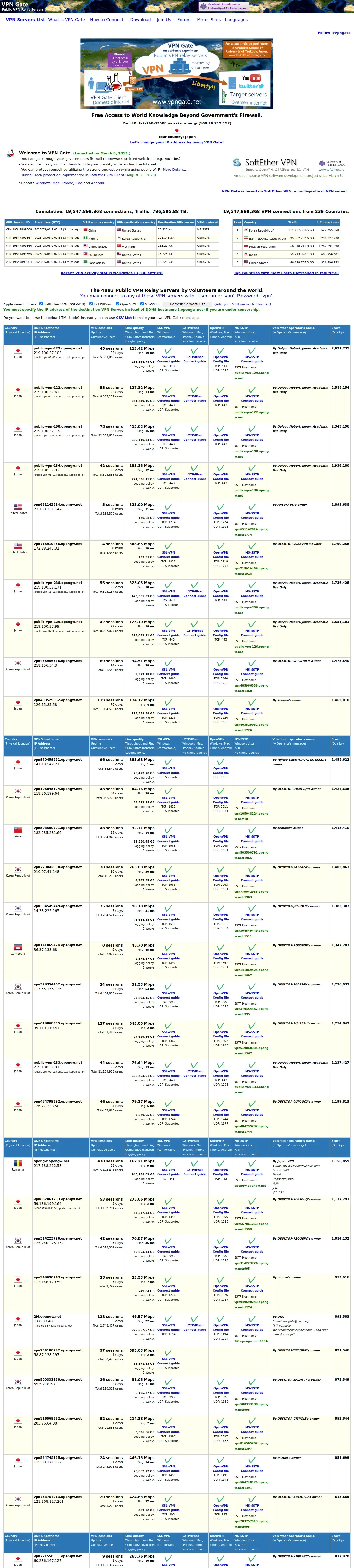The image size is (354, 1568).
Task: Open the Join Us page
Action: [x=164, y=20]
